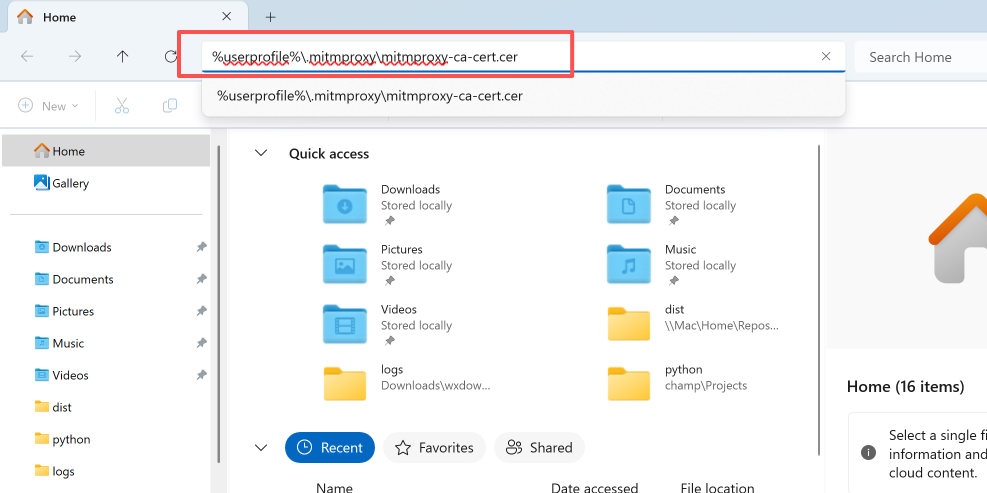Viewport: 987px width, 493px height.
Task: Switch to the Favorites tab
Action: [434, 448]
